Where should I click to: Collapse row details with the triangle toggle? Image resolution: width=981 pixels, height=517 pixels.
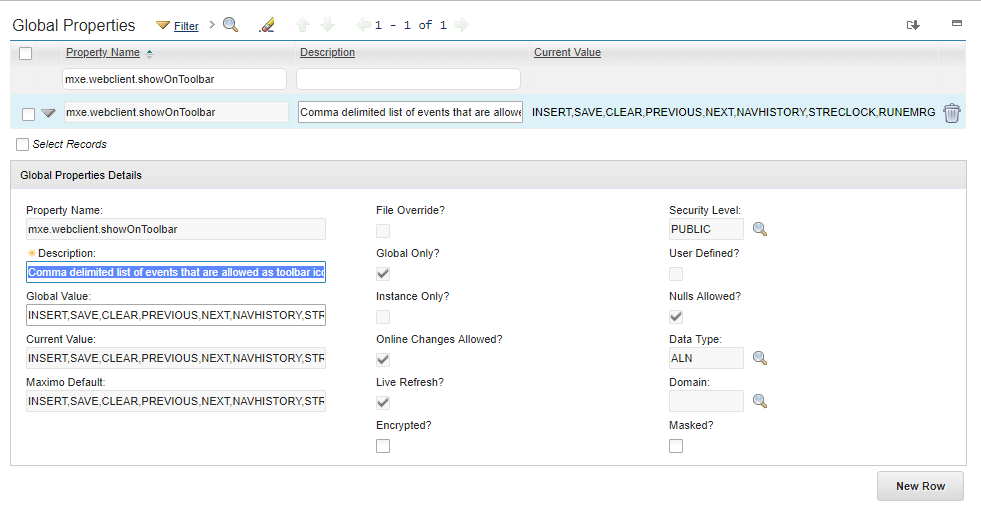(48, 113)
